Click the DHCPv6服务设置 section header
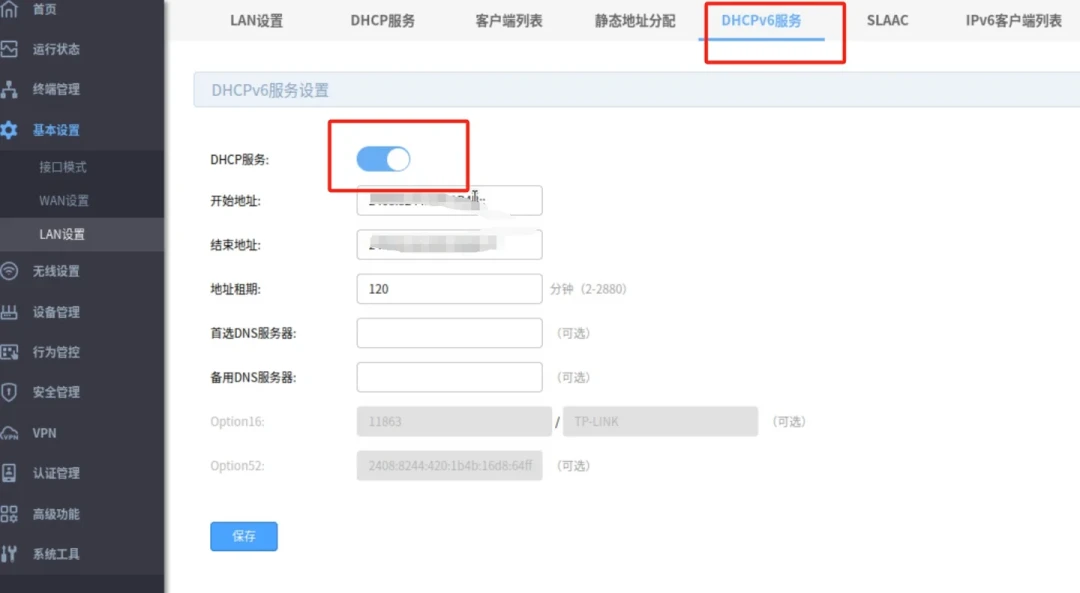This screenshot has height=593, width=1080. pyautogui.click(x=636, y=90)
